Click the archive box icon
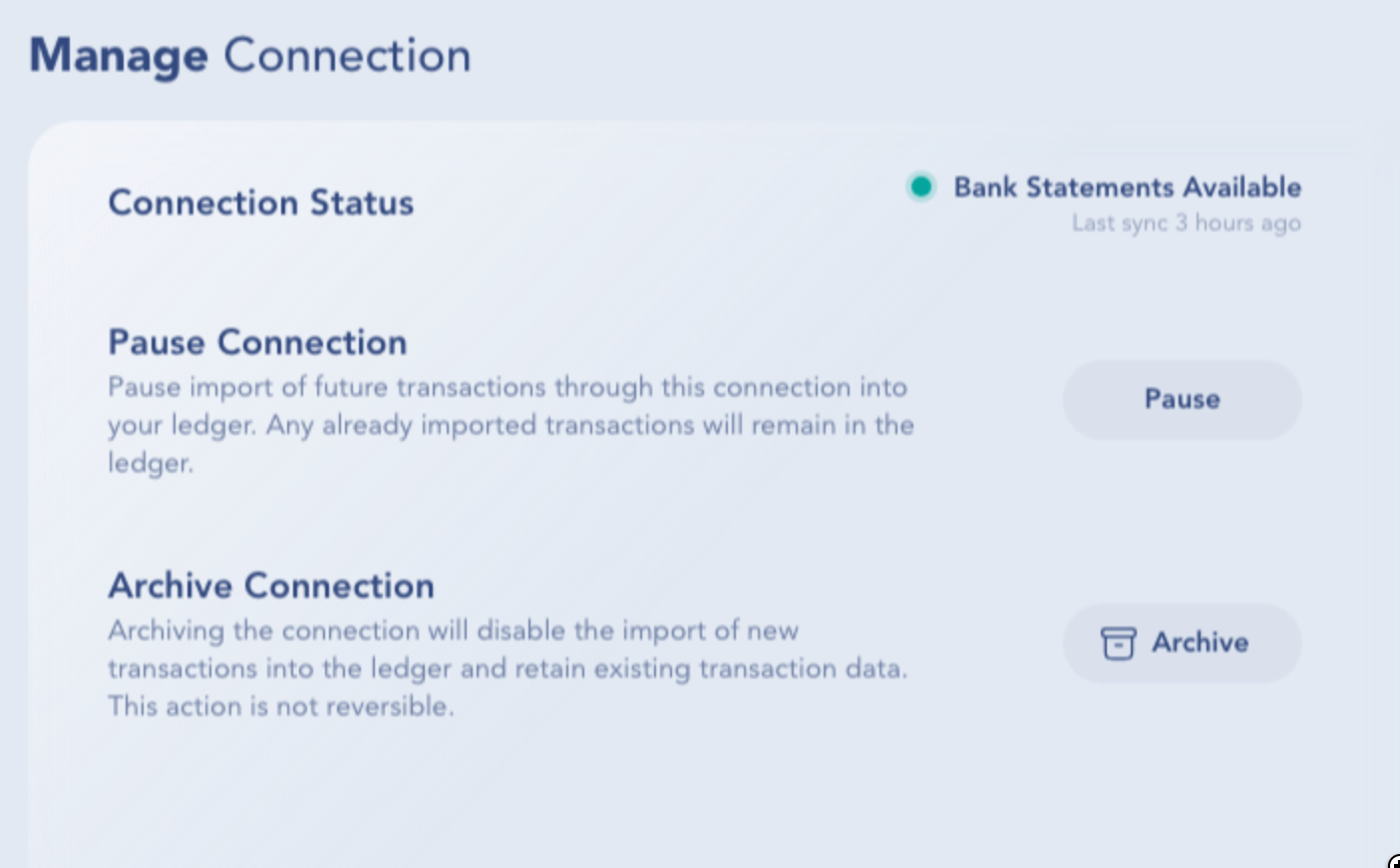The image size is (1400, 868). coord(1118,644)
